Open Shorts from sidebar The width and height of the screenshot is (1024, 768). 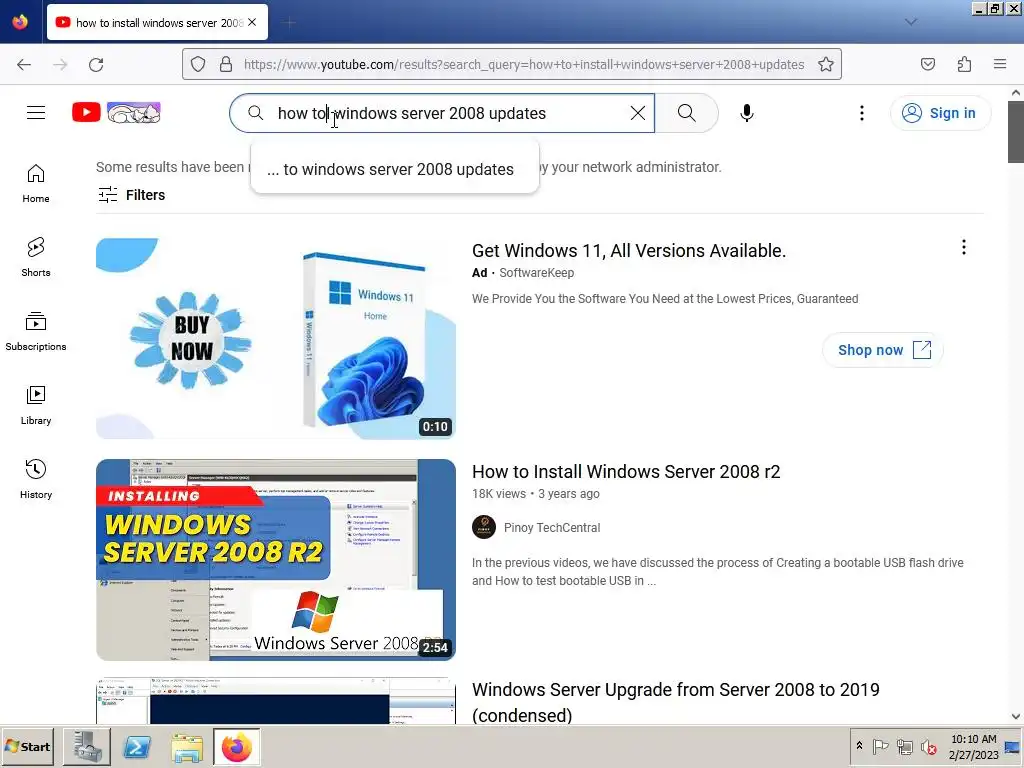click(x=36, y=257)
